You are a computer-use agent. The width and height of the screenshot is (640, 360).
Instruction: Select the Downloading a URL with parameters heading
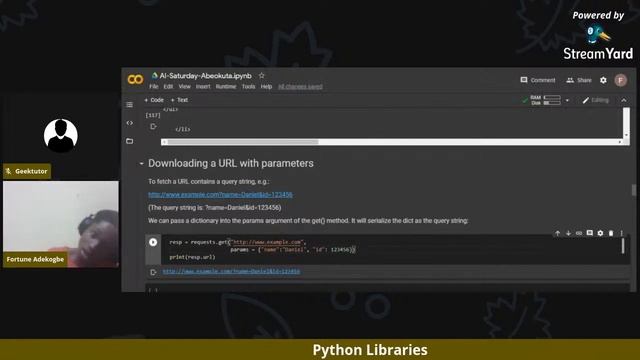point(231,163)
